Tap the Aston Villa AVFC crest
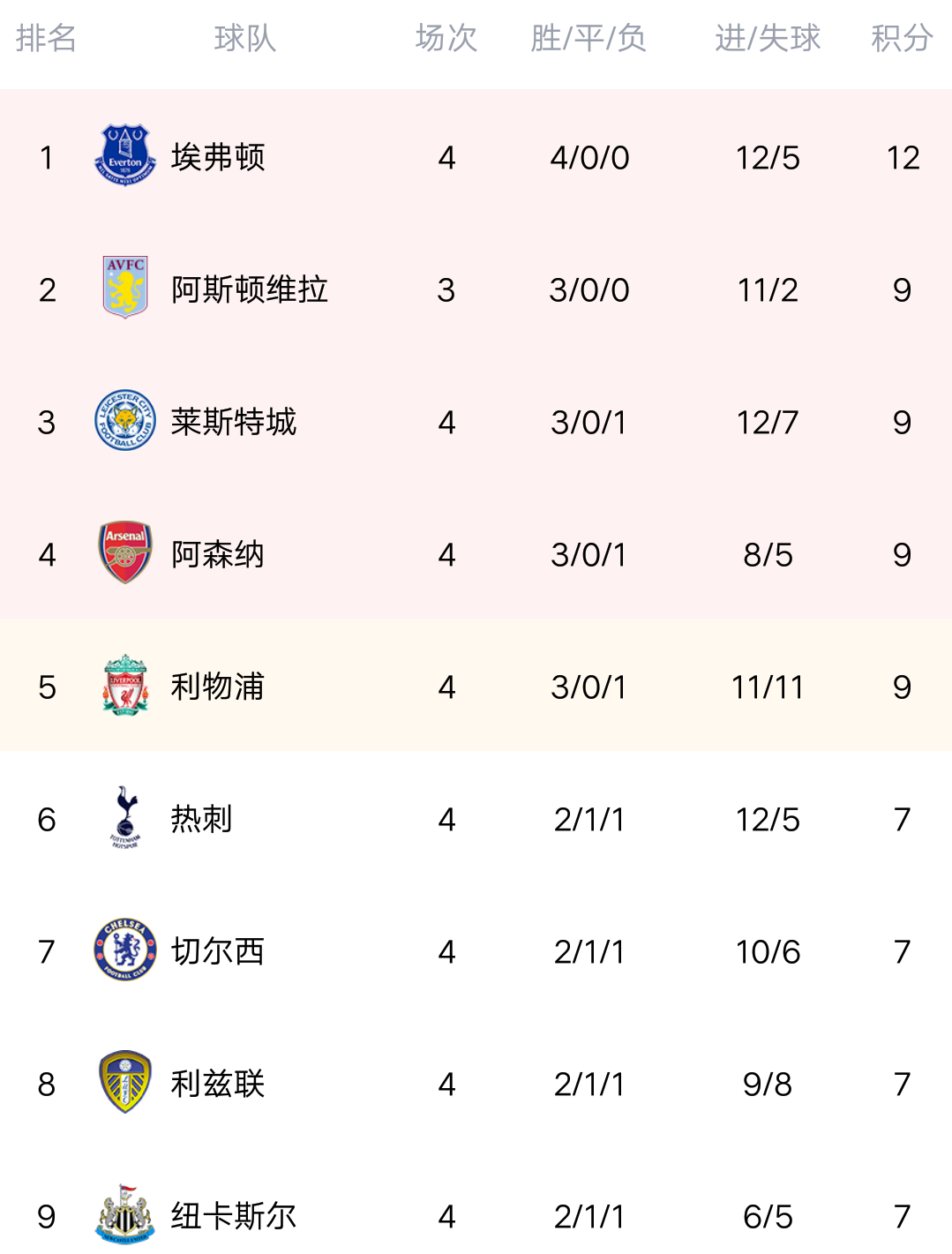The image size is (952, 1254). 125,288
